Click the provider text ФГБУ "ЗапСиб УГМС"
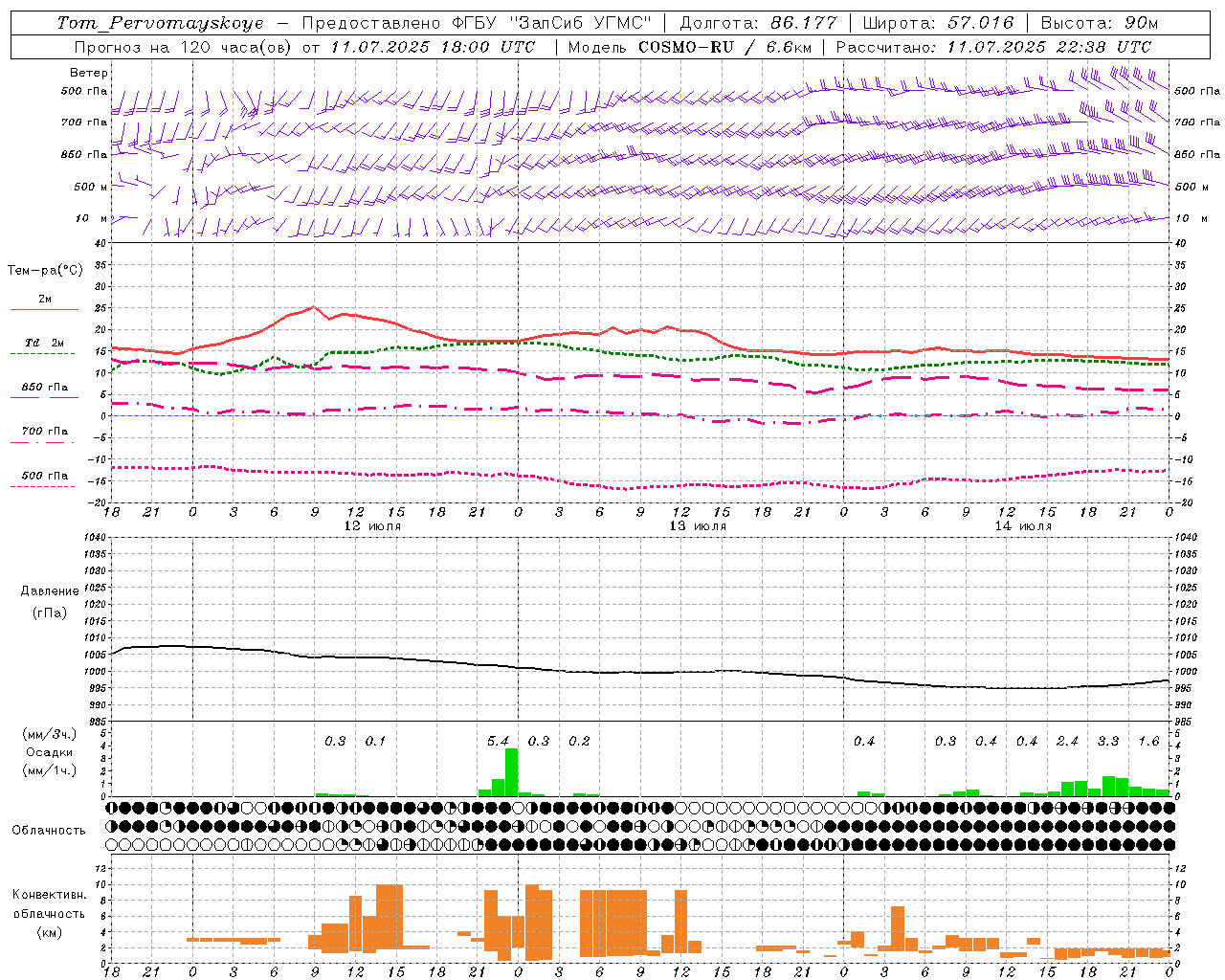This screenshot has width=1225, height=980. [551, 23]
